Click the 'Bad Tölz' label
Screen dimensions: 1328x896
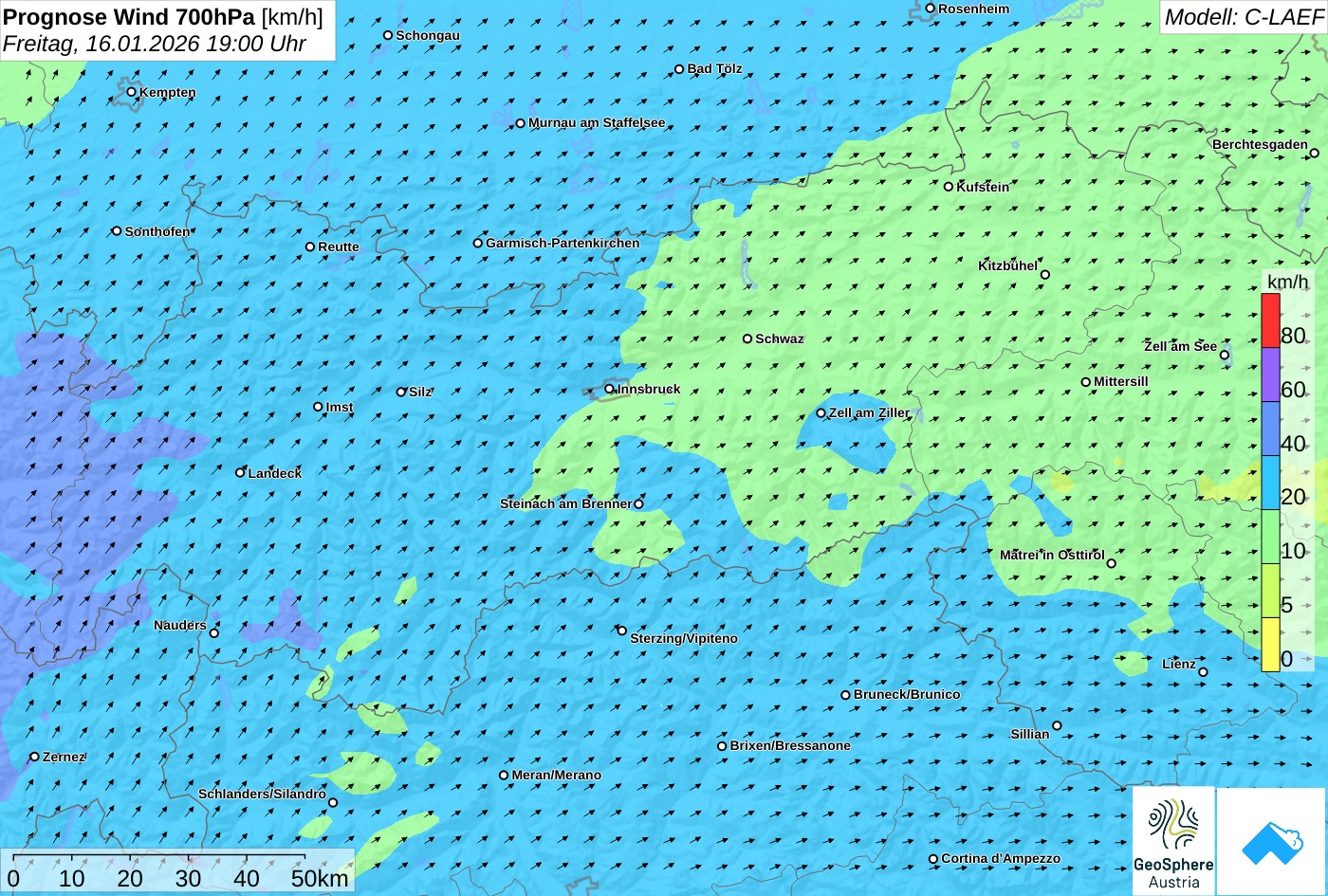click(x=714, y=68)
